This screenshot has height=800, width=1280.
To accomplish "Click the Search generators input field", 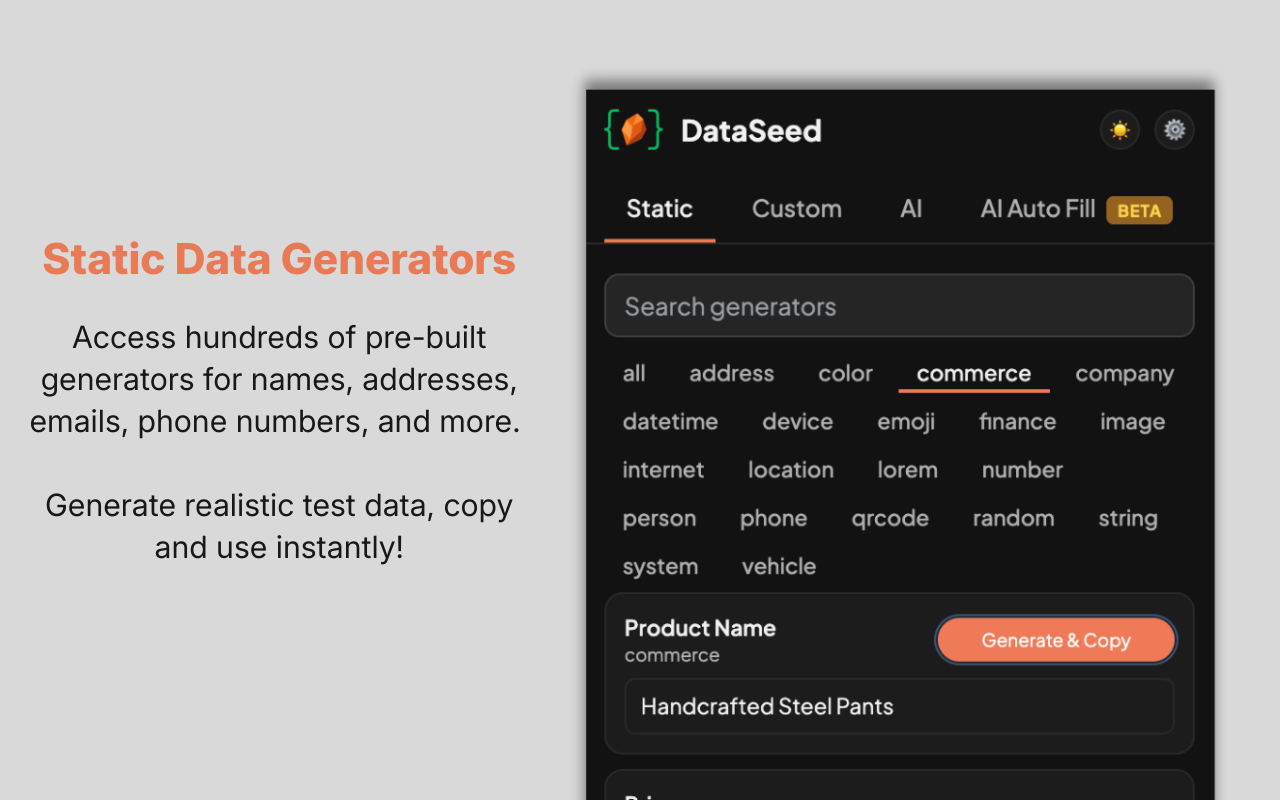I will tap(899, 306).
